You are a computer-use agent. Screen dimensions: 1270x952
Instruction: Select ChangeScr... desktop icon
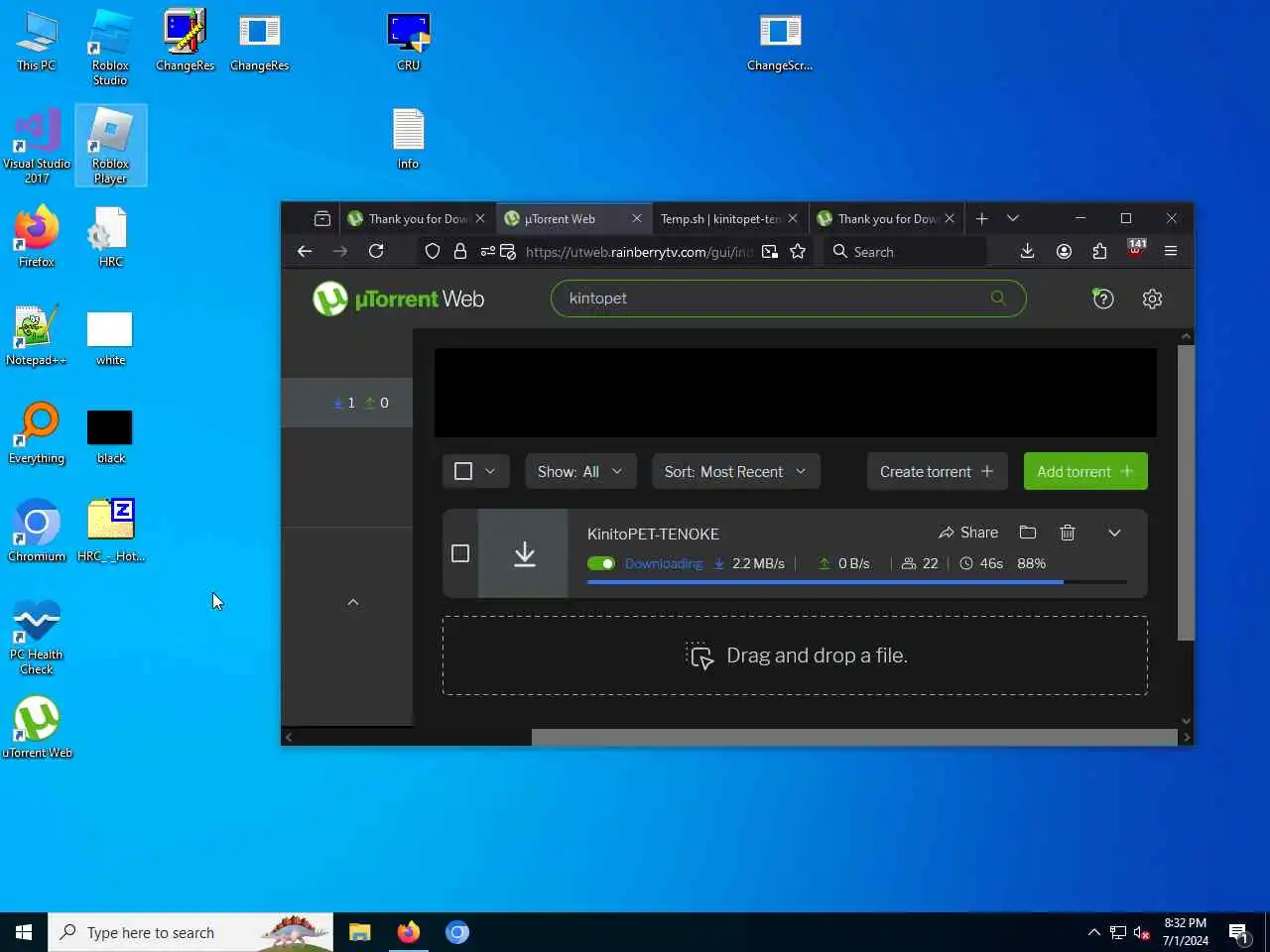[780, 42]
